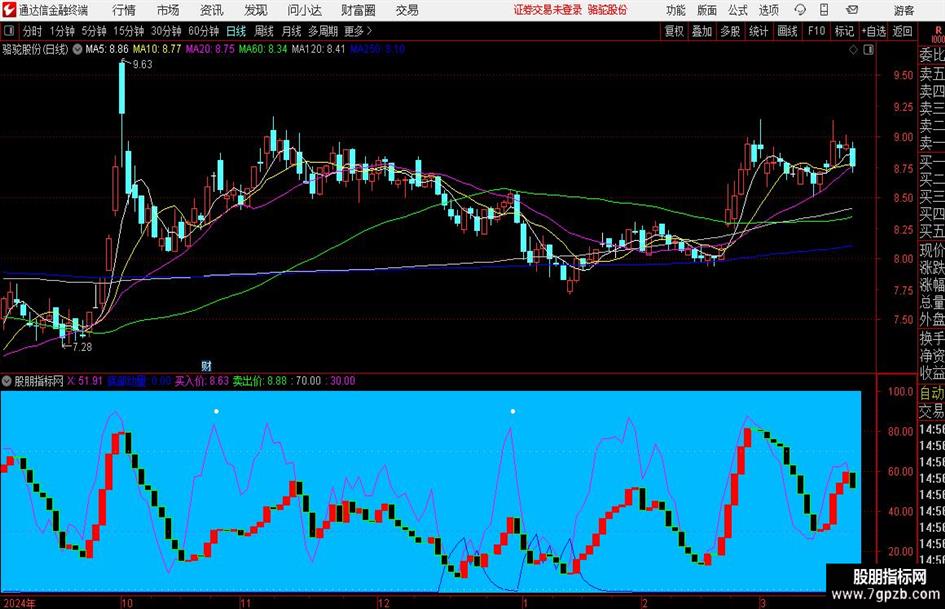
Task: Expand the 更多 periods list
Action: (x=359, y=31)
